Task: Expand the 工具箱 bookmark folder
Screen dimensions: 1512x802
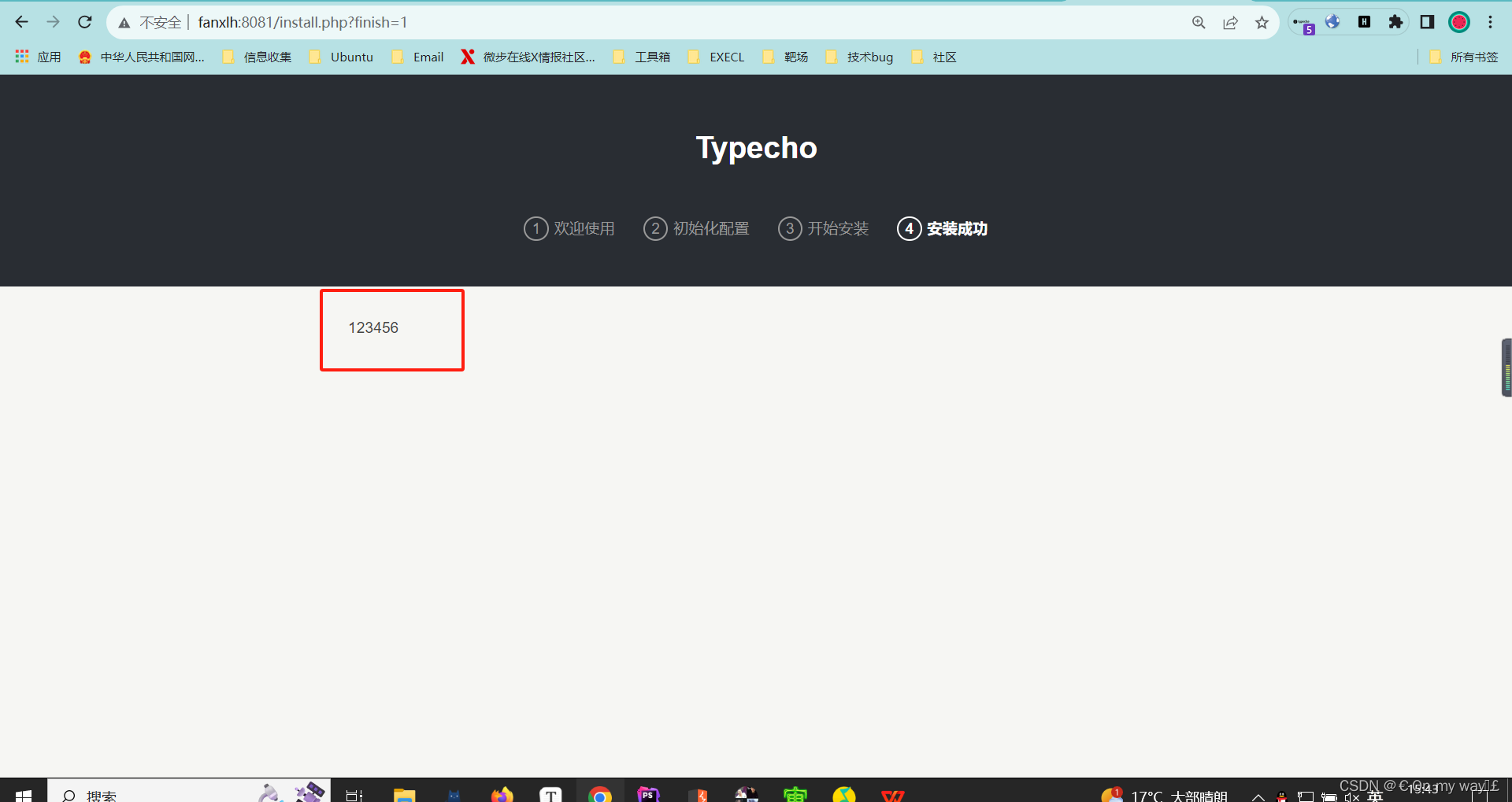Action: (642, 57)
